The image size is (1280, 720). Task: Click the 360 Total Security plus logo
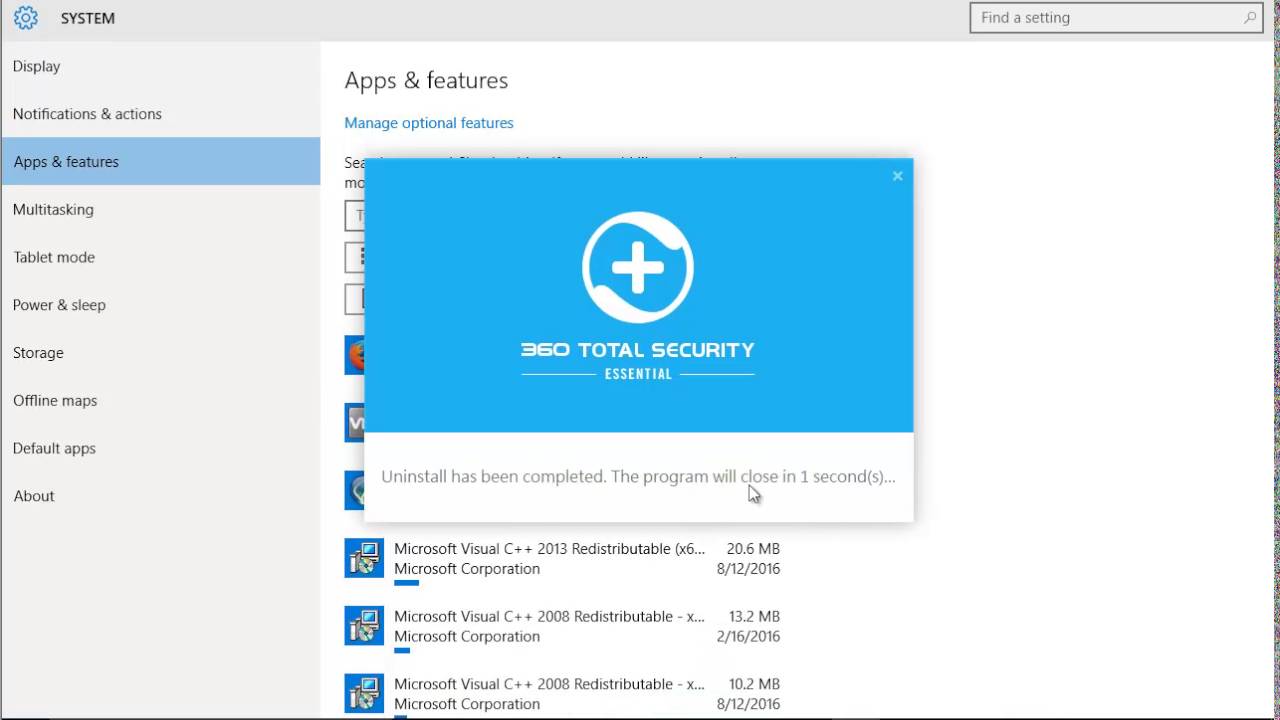pos(638,267)
